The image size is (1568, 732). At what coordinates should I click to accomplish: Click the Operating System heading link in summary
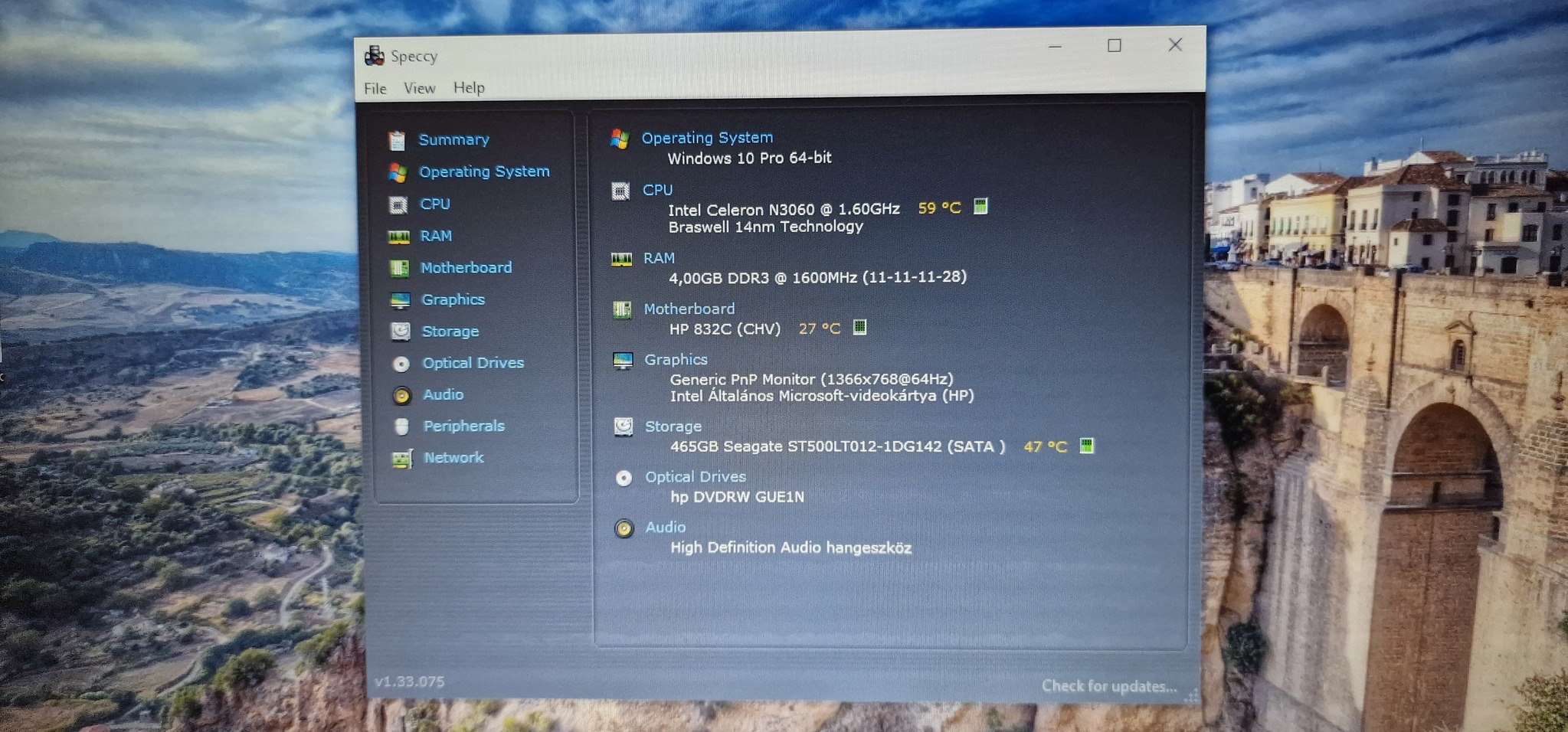(707, 138)
